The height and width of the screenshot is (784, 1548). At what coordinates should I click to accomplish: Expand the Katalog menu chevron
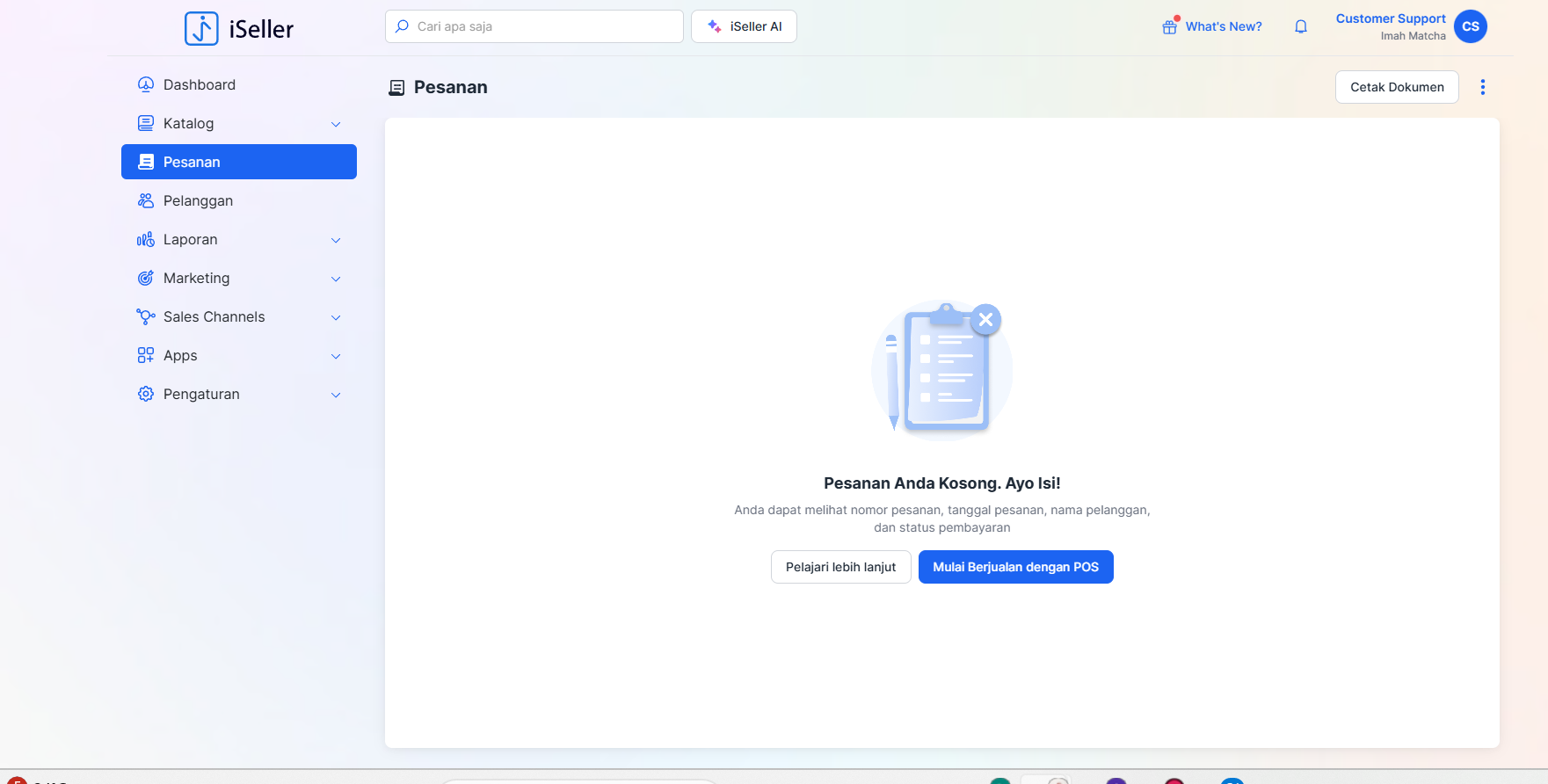click(336, 124)
